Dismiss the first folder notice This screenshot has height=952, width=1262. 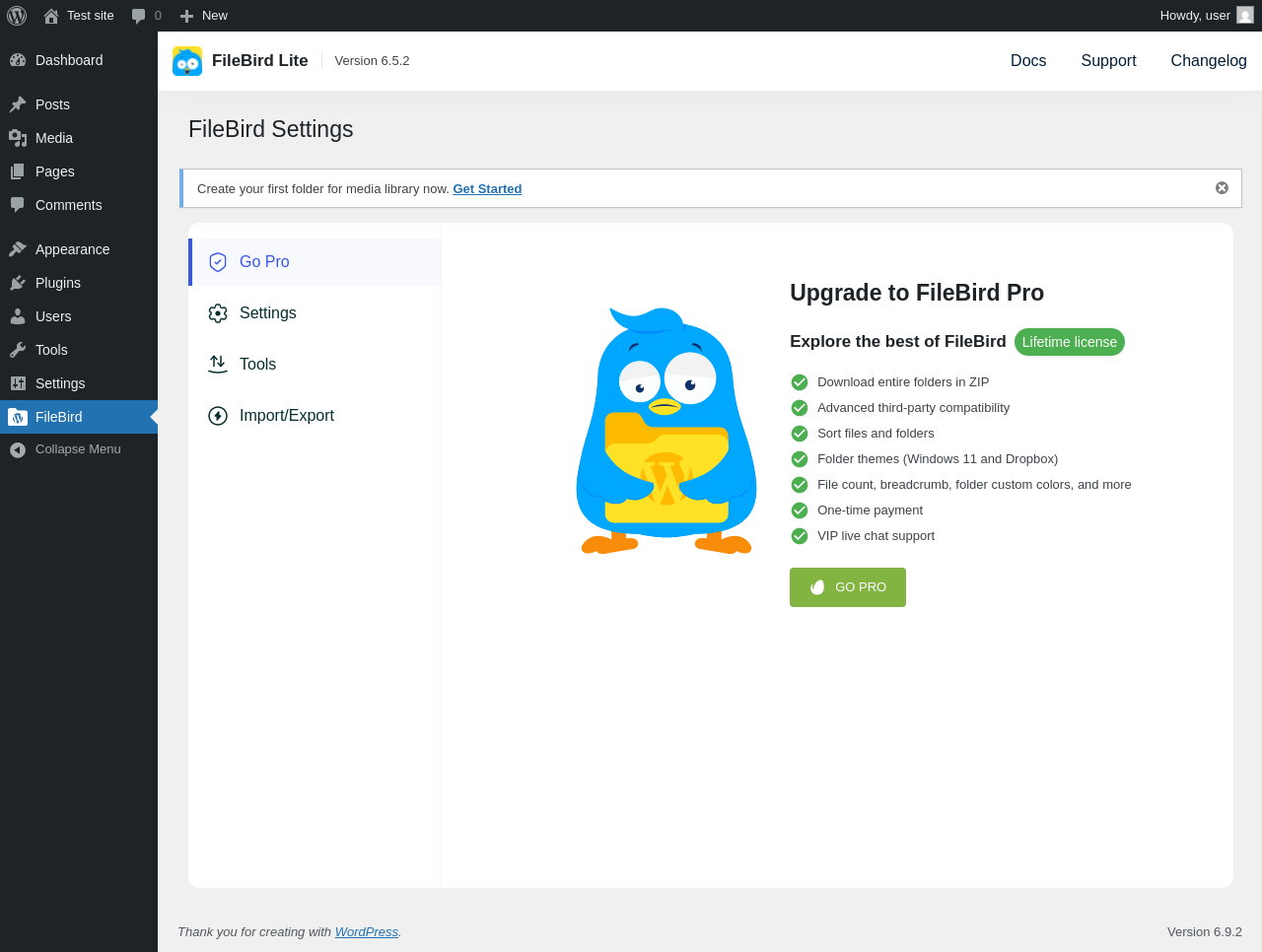pyautogui.click(x=1222, y=188)
